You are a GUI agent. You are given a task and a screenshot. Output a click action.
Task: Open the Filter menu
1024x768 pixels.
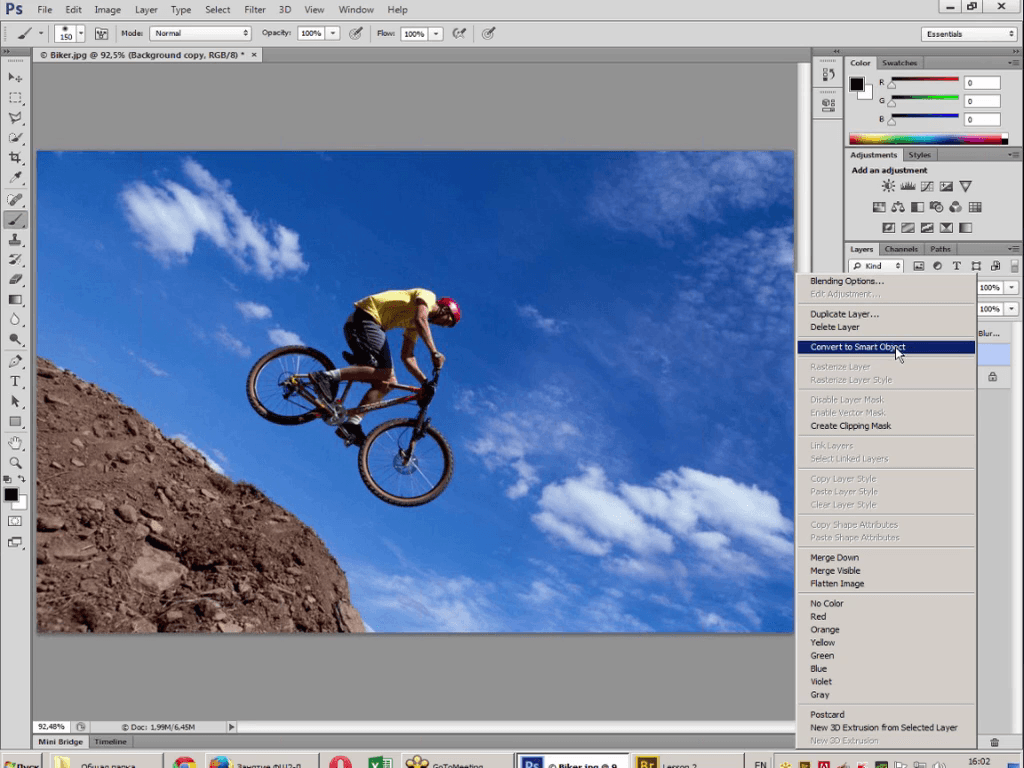(x=255, y=10)
